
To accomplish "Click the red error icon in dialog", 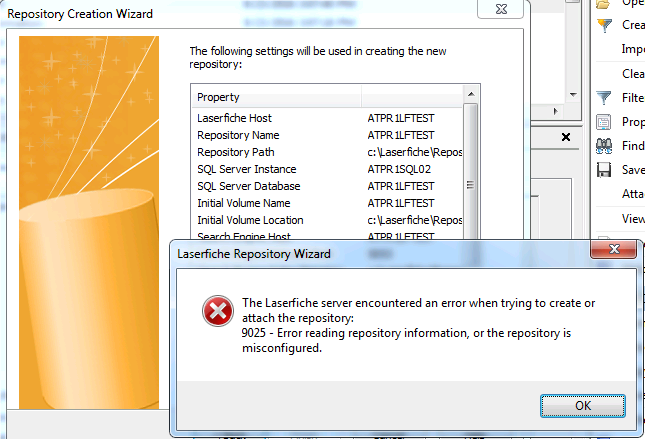I will tap(218, 311).
